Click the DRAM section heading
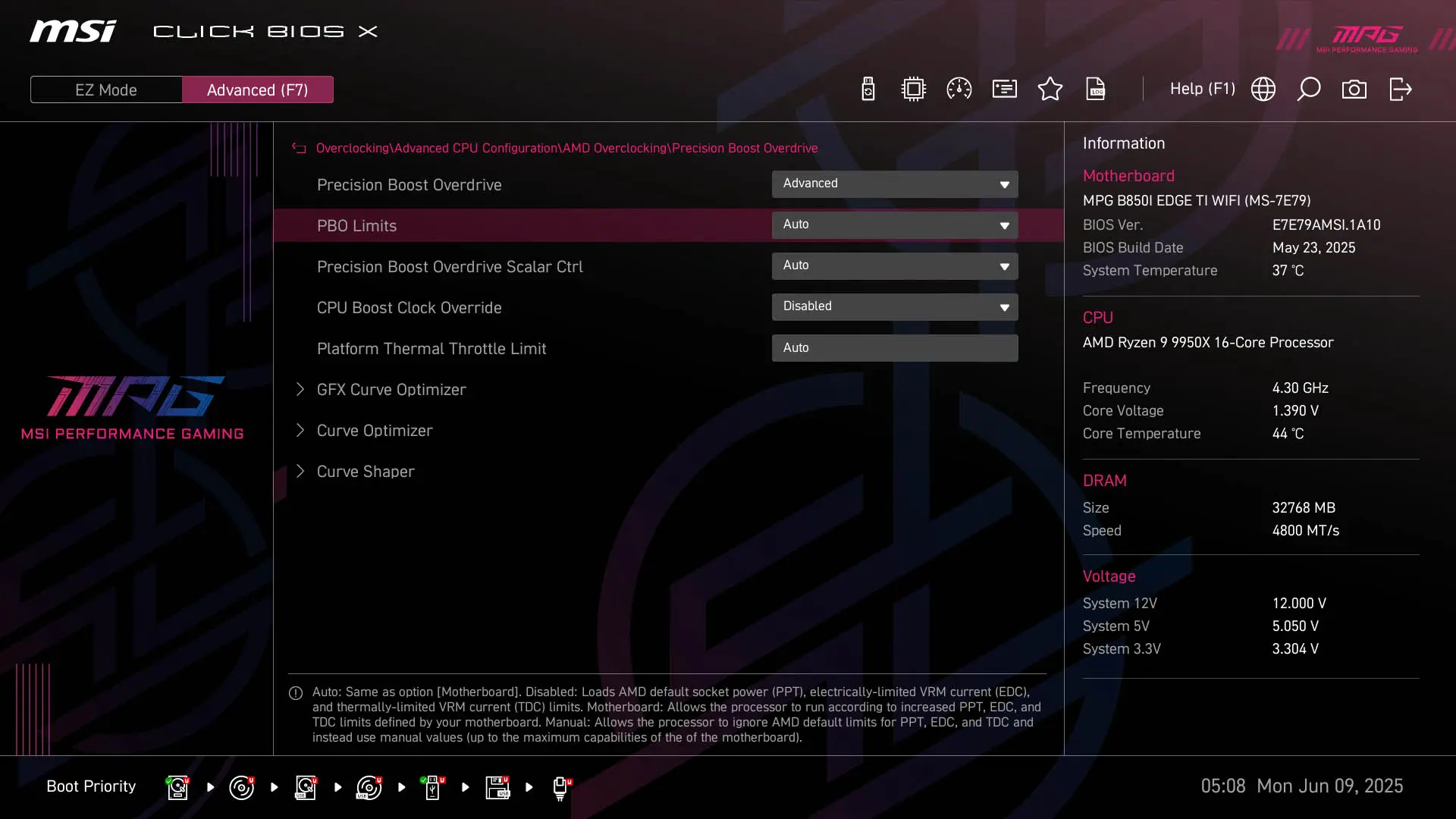1456x819 pixels. (1104, 480)
